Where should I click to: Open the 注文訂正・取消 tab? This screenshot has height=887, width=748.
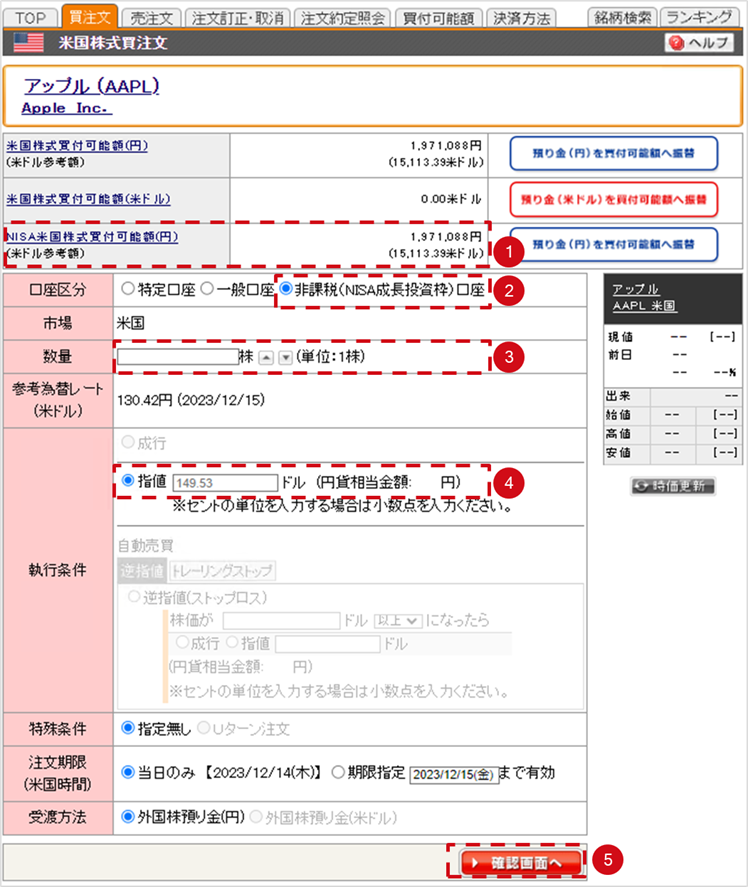pos(238,18)
